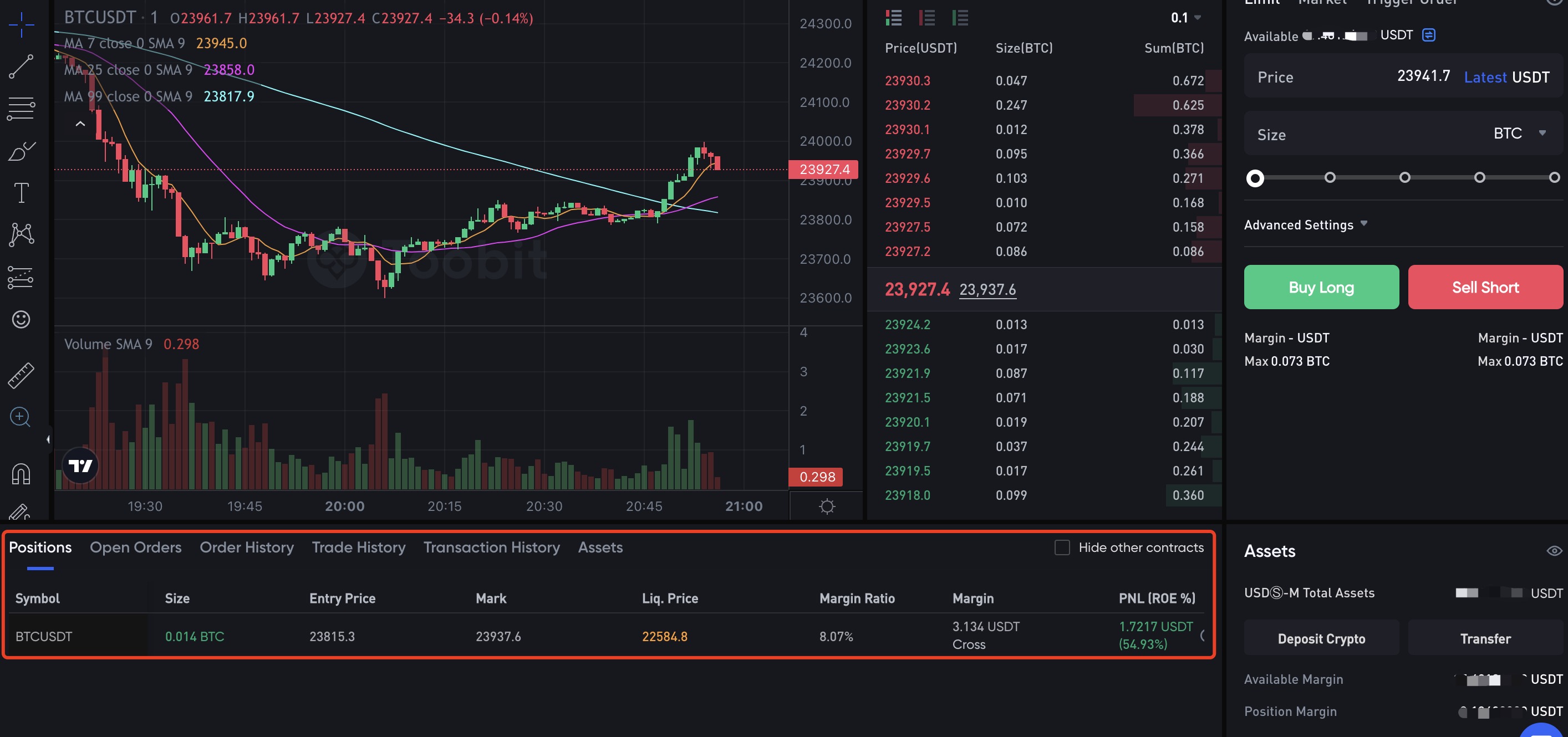
Task: Switch to Open Orders tab
Action: pyautogui.click(x=135, y=547)
